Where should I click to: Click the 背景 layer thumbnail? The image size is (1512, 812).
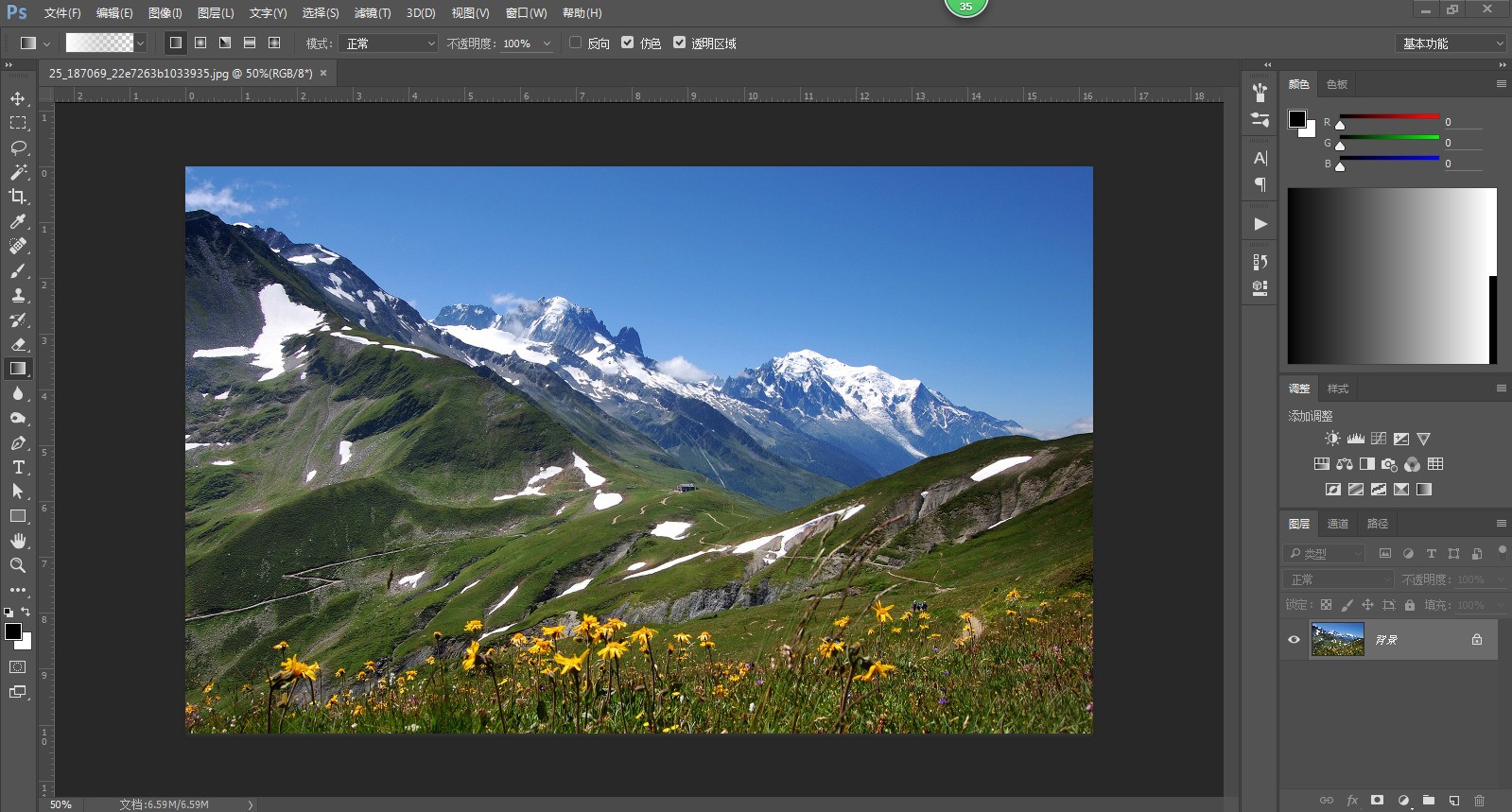1337,640
